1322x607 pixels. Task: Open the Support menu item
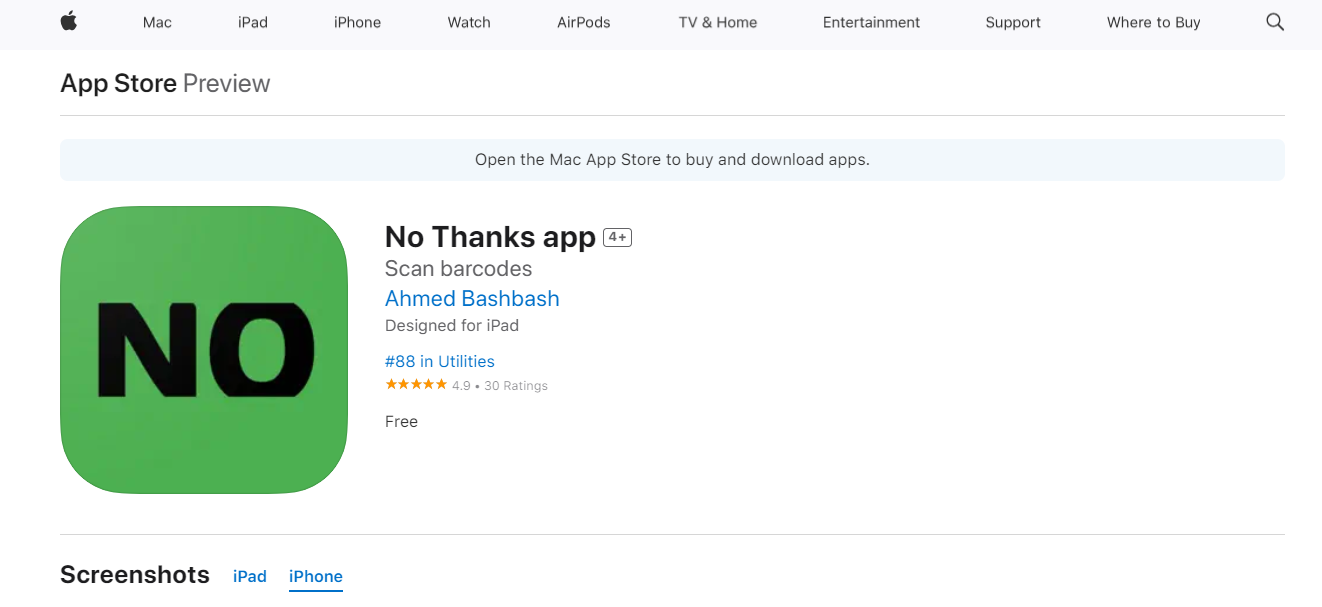pyautogui.click(x=1013, y=22)
